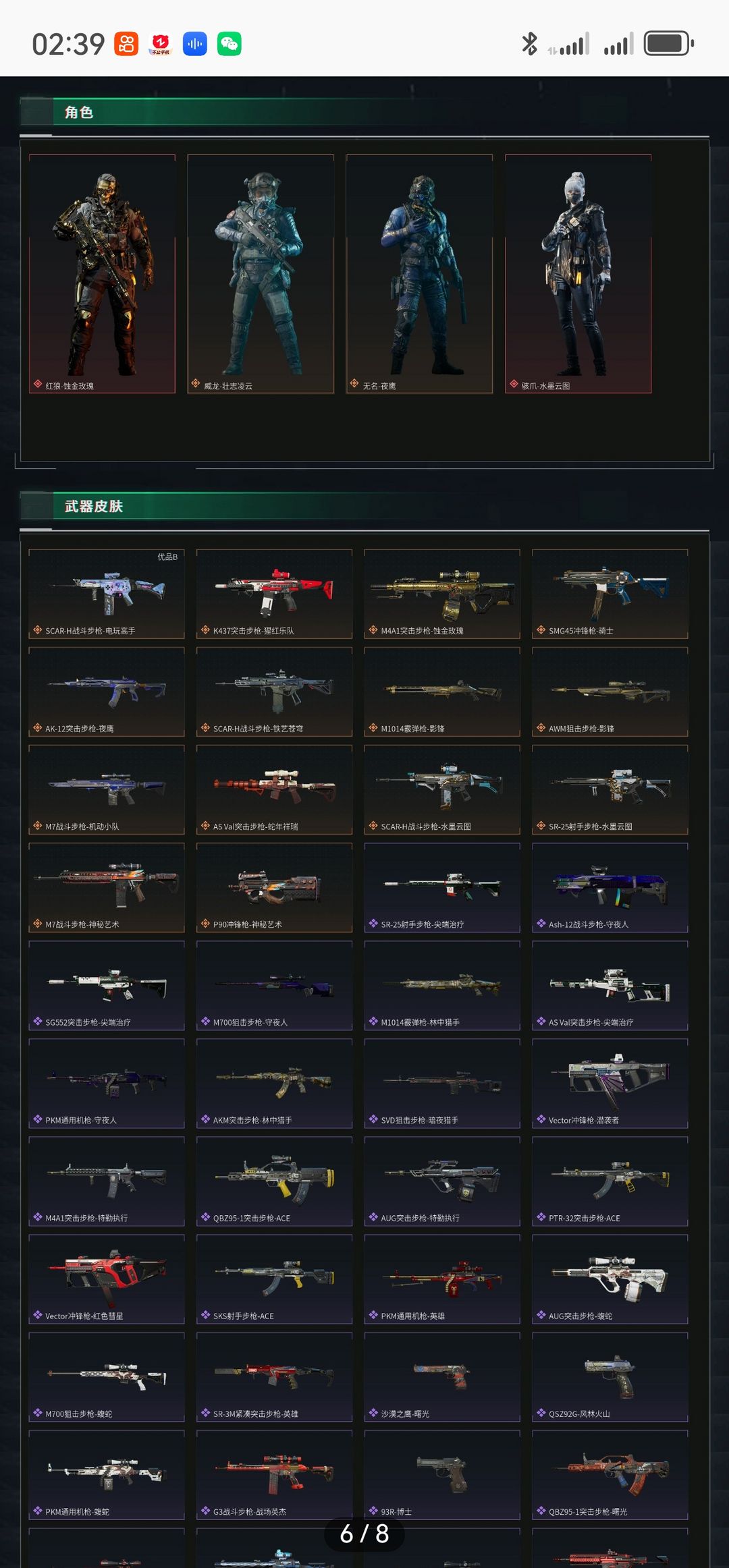Select the red K437 猩红乐队 rifle skin
Image resolution: width=729 pixels, height=1568 pixels.
(274, 594)
